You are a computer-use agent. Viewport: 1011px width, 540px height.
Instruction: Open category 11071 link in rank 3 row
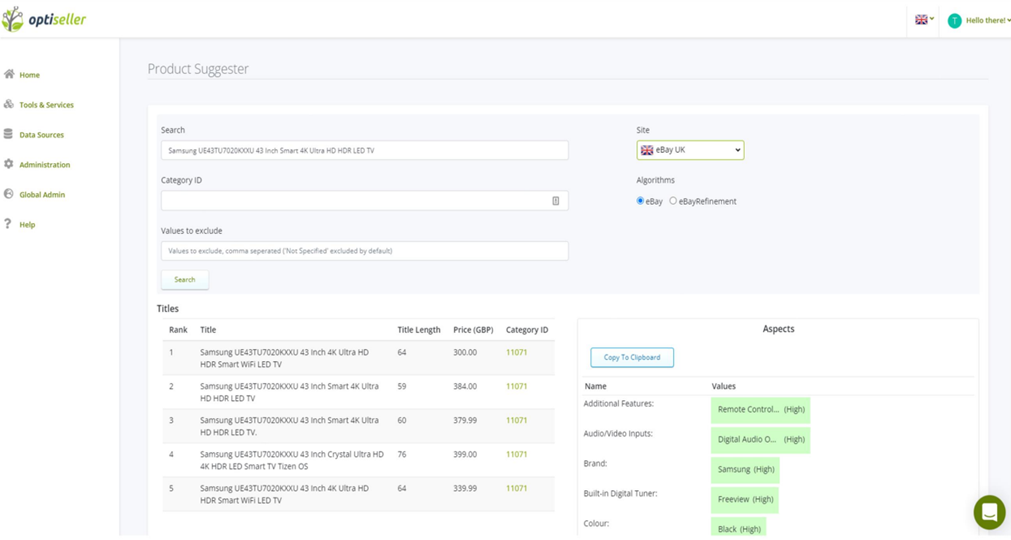(x=516, y=420)
